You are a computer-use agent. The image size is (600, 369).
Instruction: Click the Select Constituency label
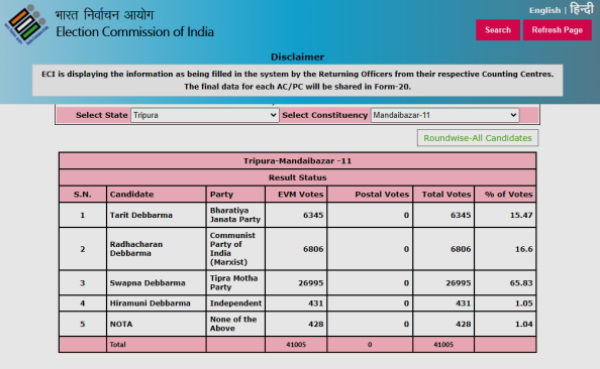click(324, 115)
